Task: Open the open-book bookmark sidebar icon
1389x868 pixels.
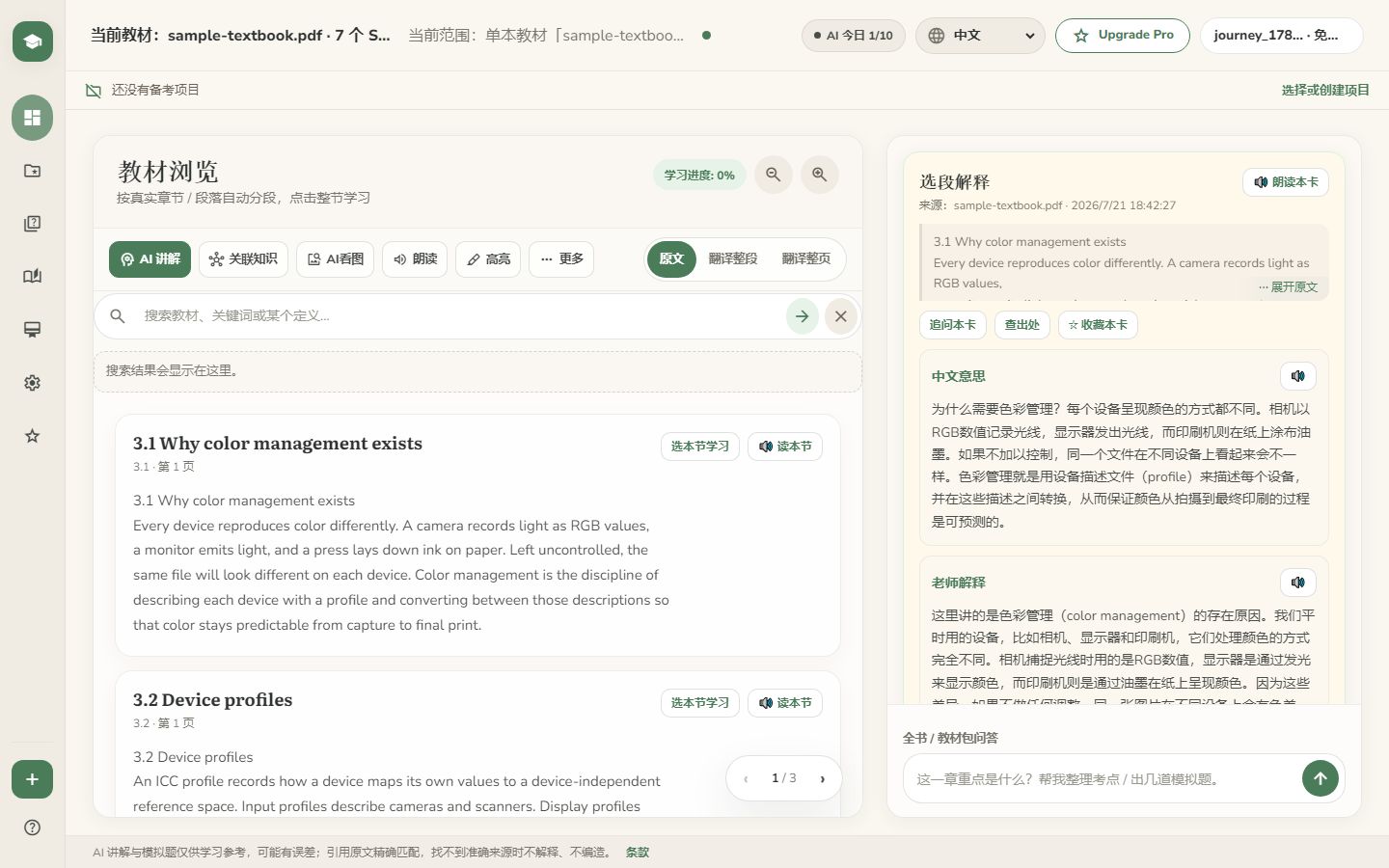Action: coord(33,277)
